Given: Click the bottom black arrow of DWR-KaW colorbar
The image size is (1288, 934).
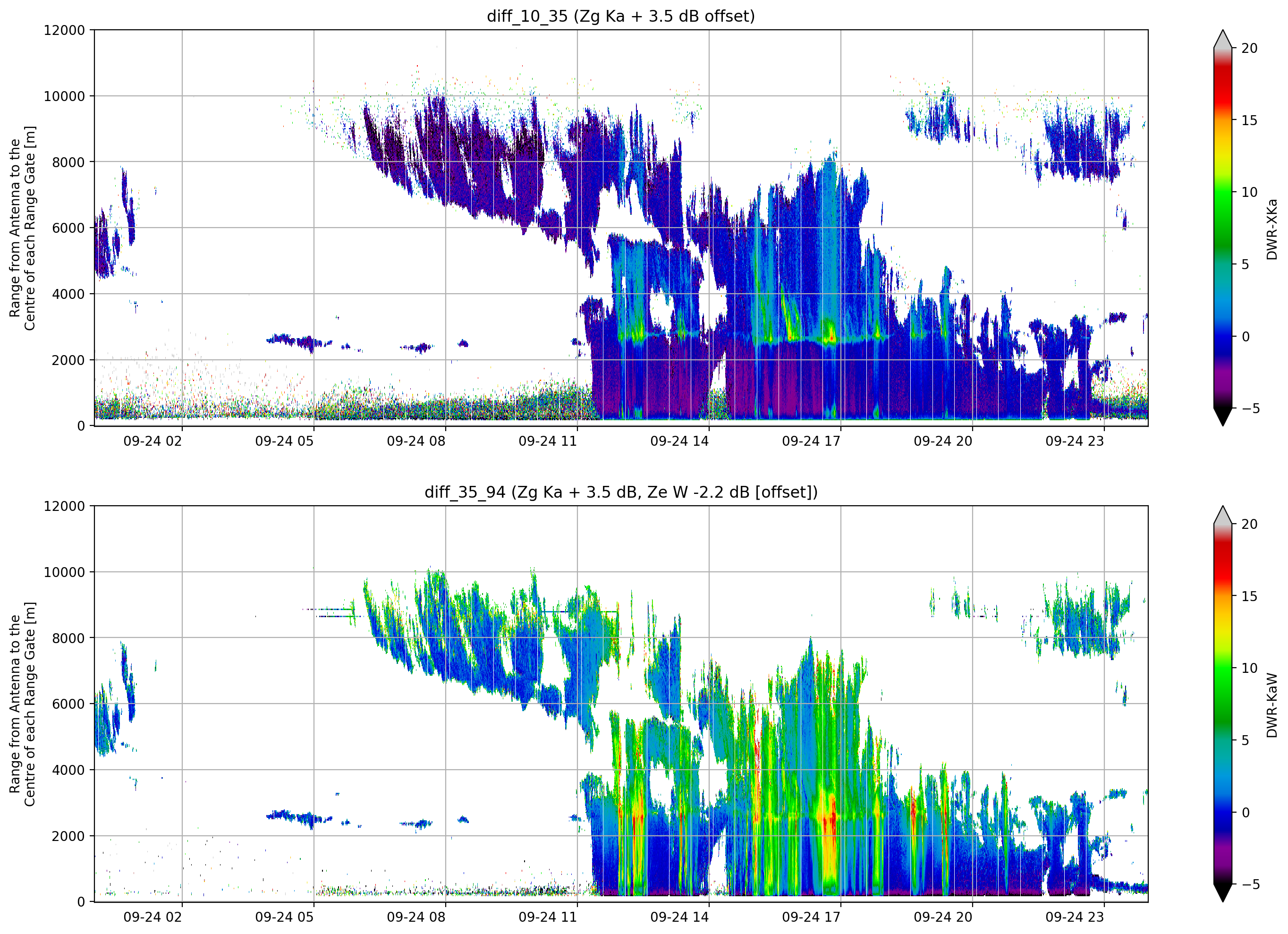Looking at the screenshot, I should 1222,892.
